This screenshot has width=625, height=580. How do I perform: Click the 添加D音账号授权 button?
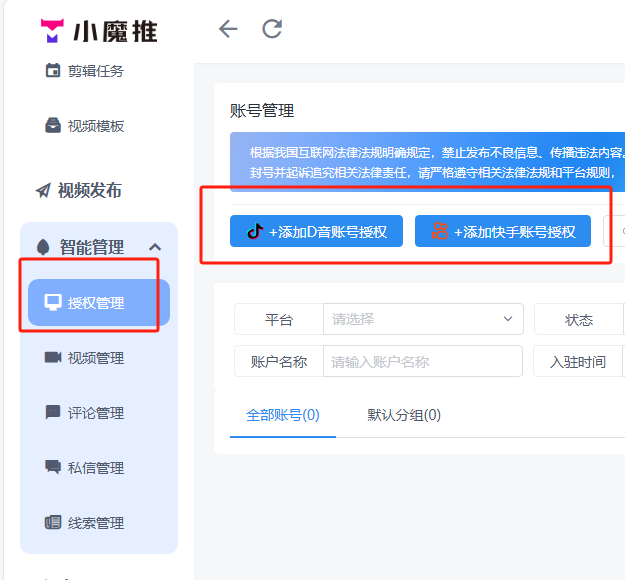click(x=316, y=231)
